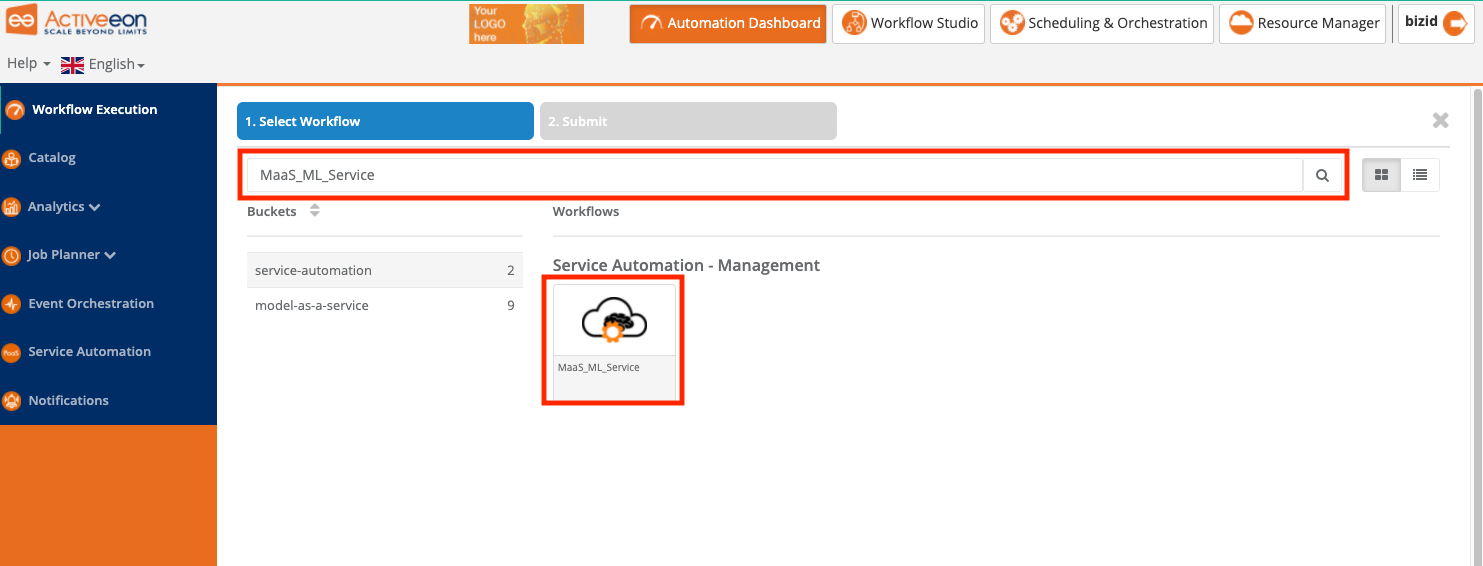Open Scheduling & Orchestration portal
This screenshot has height=566, width=1483.
[1102, 23]
